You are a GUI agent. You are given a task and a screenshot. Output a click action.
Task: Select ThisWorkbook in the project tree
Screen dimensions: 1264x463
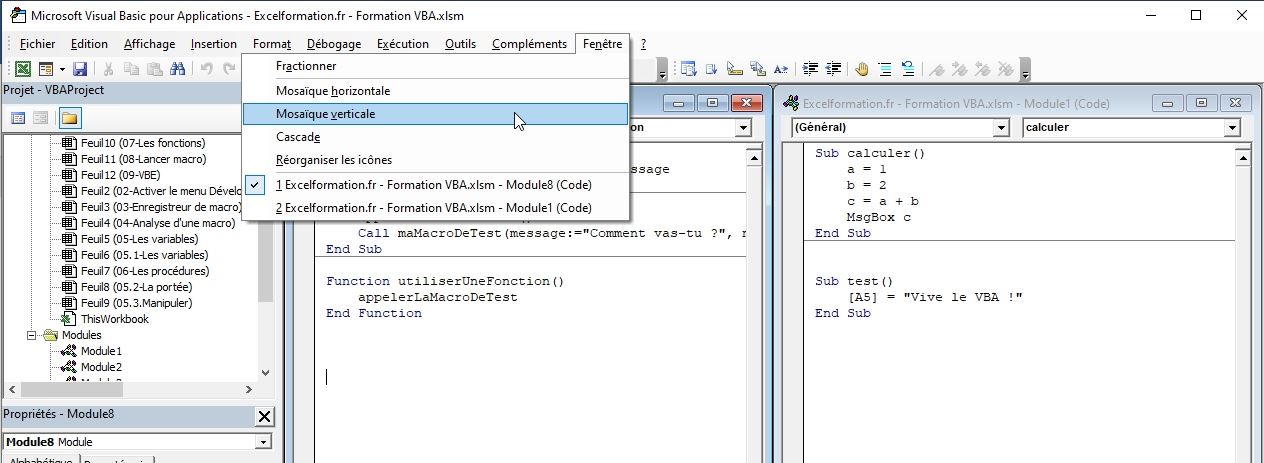point(114,319)
